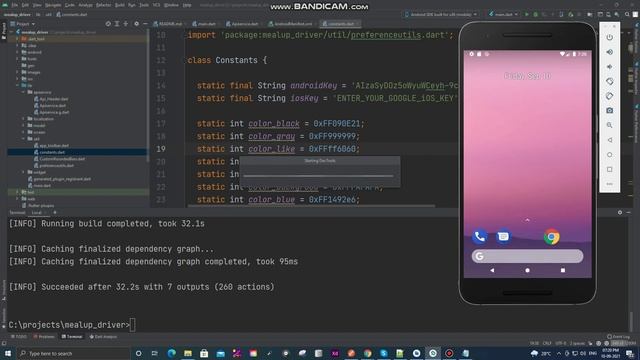Click the preferenceutils import path on line 10
The height and width of the screenshot is (360, 640).
click(386, 35)
